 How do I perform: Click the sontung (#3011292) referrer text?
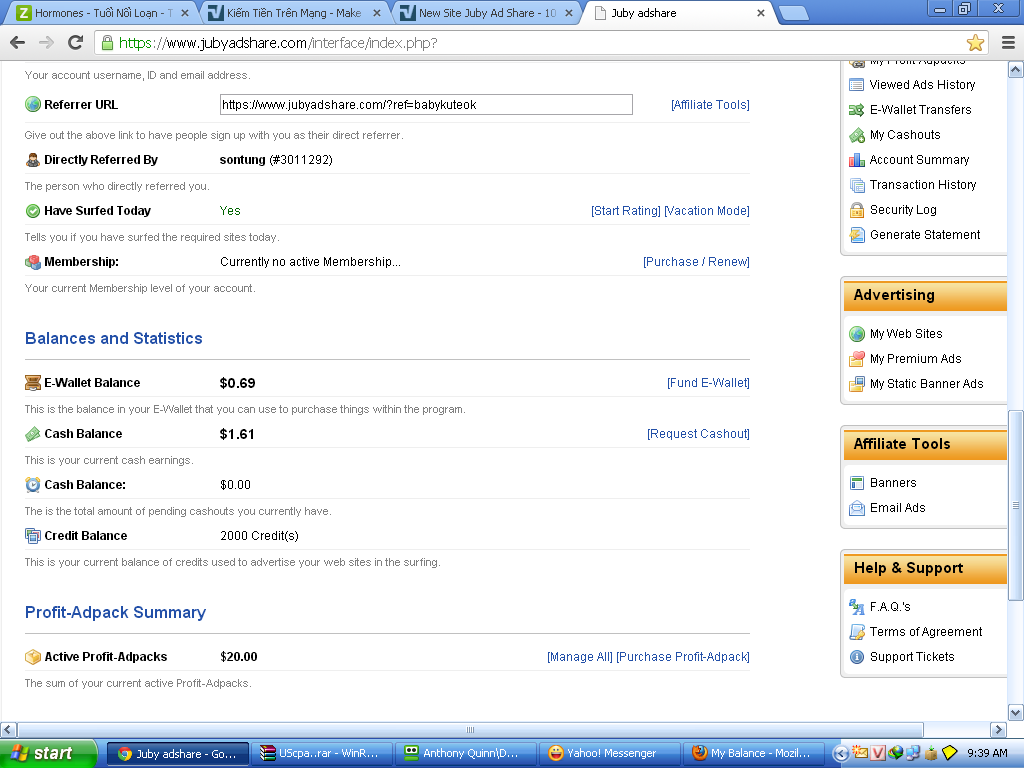pos(276,160)
